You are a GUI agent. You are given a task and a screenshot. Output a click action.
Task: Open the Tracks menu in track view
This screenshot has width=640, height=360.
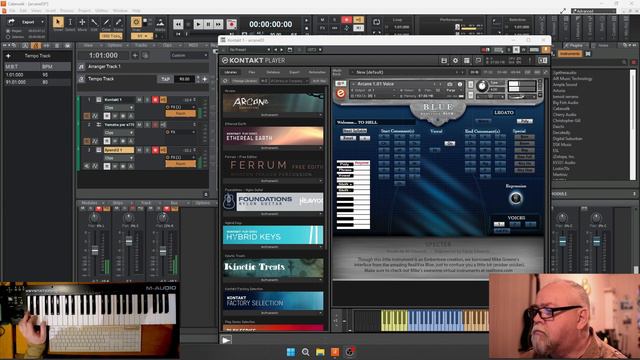pyautogui.click(x=141, y=45)
